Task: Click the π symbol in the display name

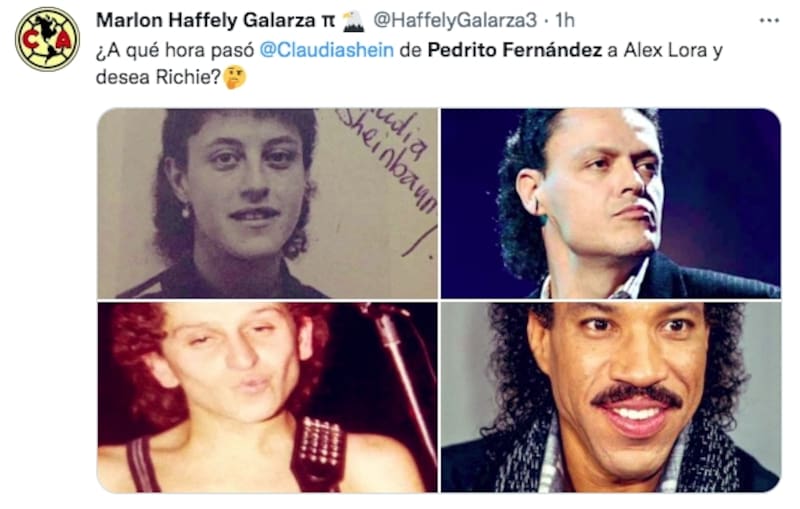Action: (x=328, y=21)
